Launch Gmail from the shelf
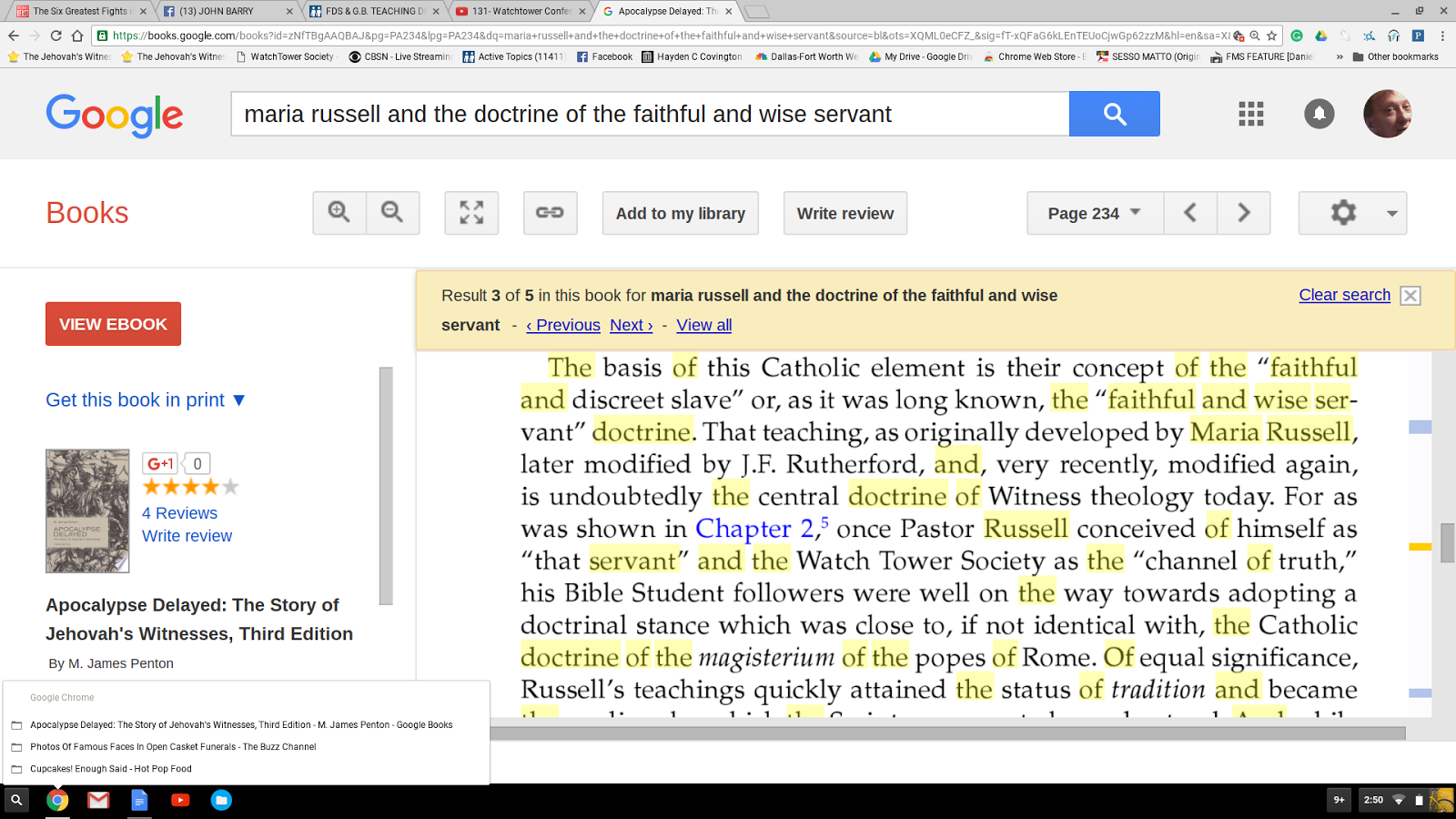 pos(98,800)
